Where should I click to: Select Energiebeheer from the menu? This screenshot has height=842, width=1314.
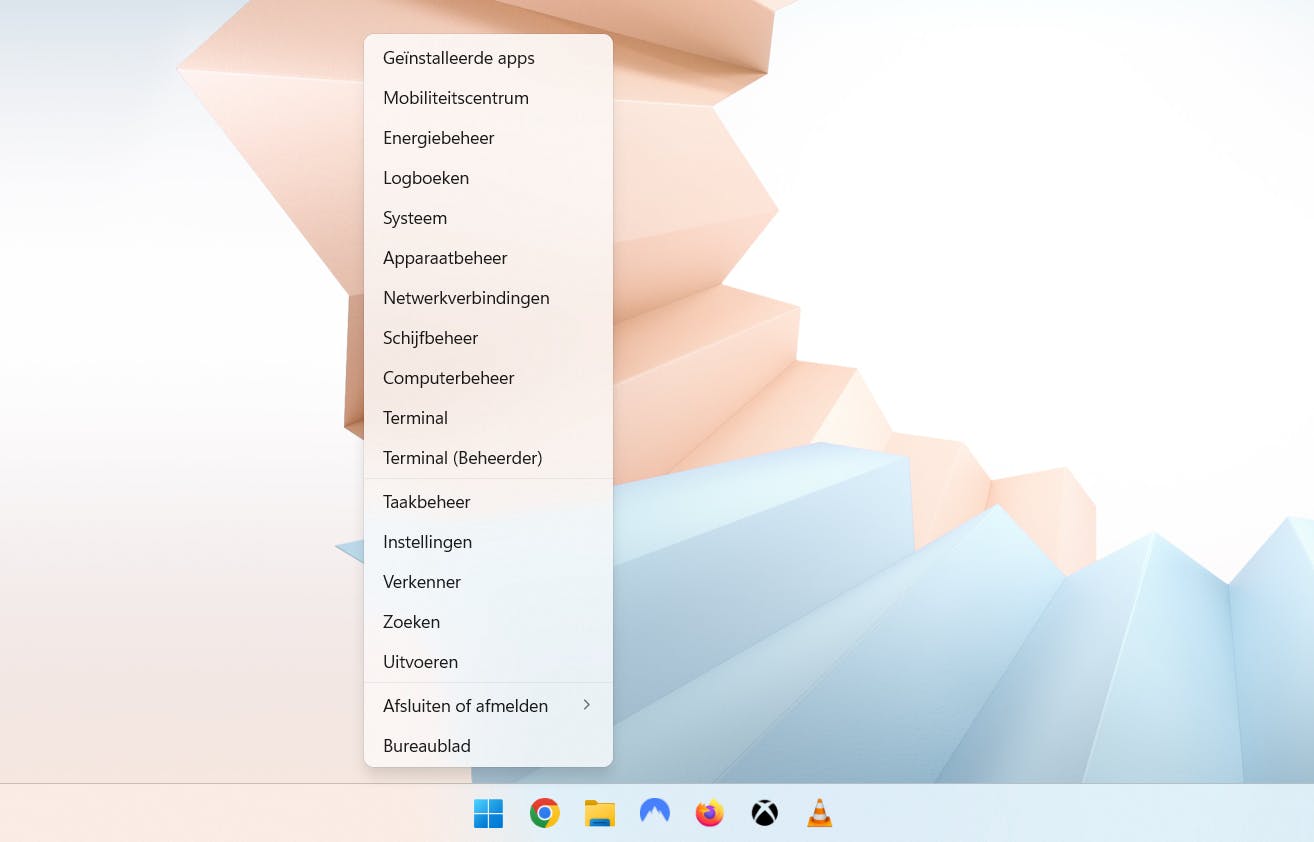click(438, 137)
